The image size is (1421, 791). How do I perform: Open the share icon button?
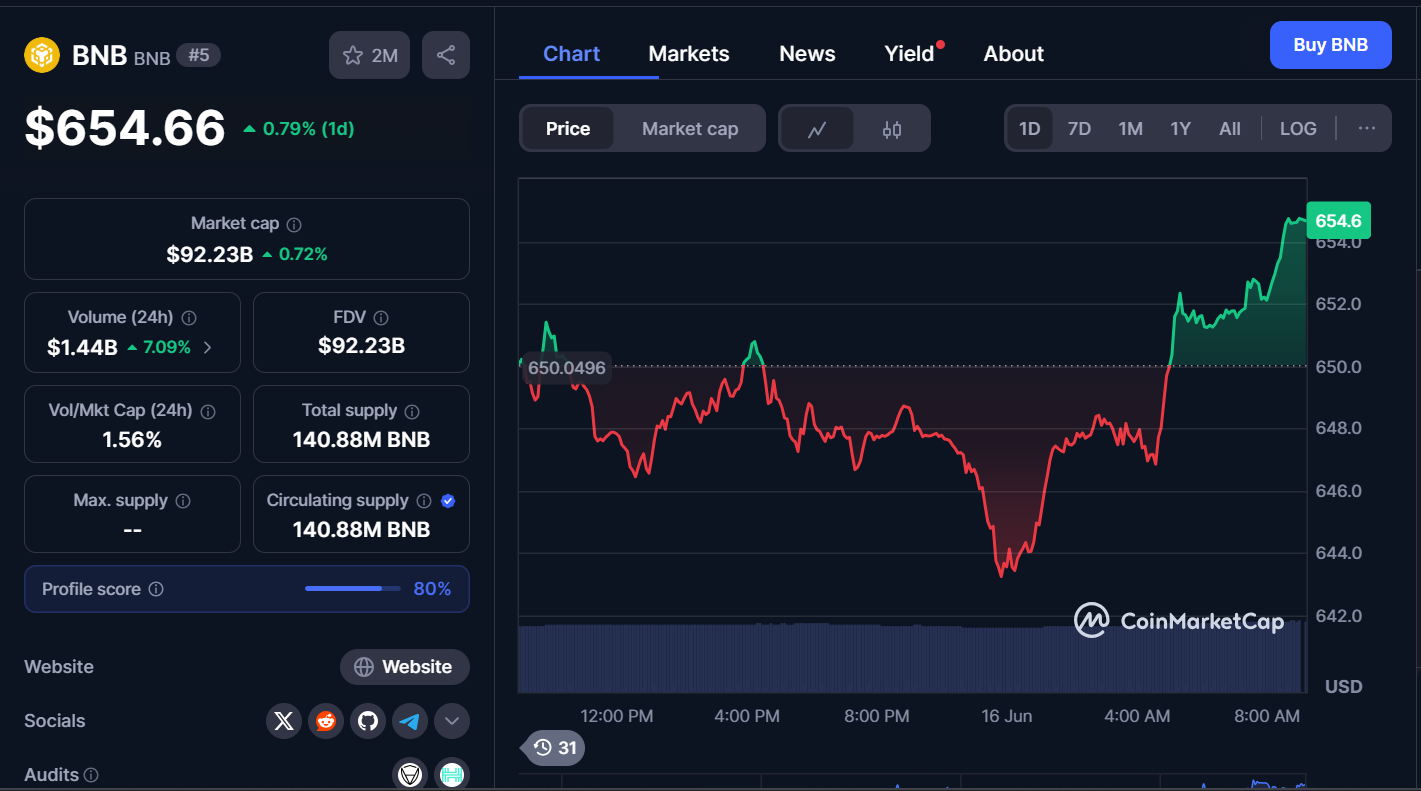(x=446, y=55)
